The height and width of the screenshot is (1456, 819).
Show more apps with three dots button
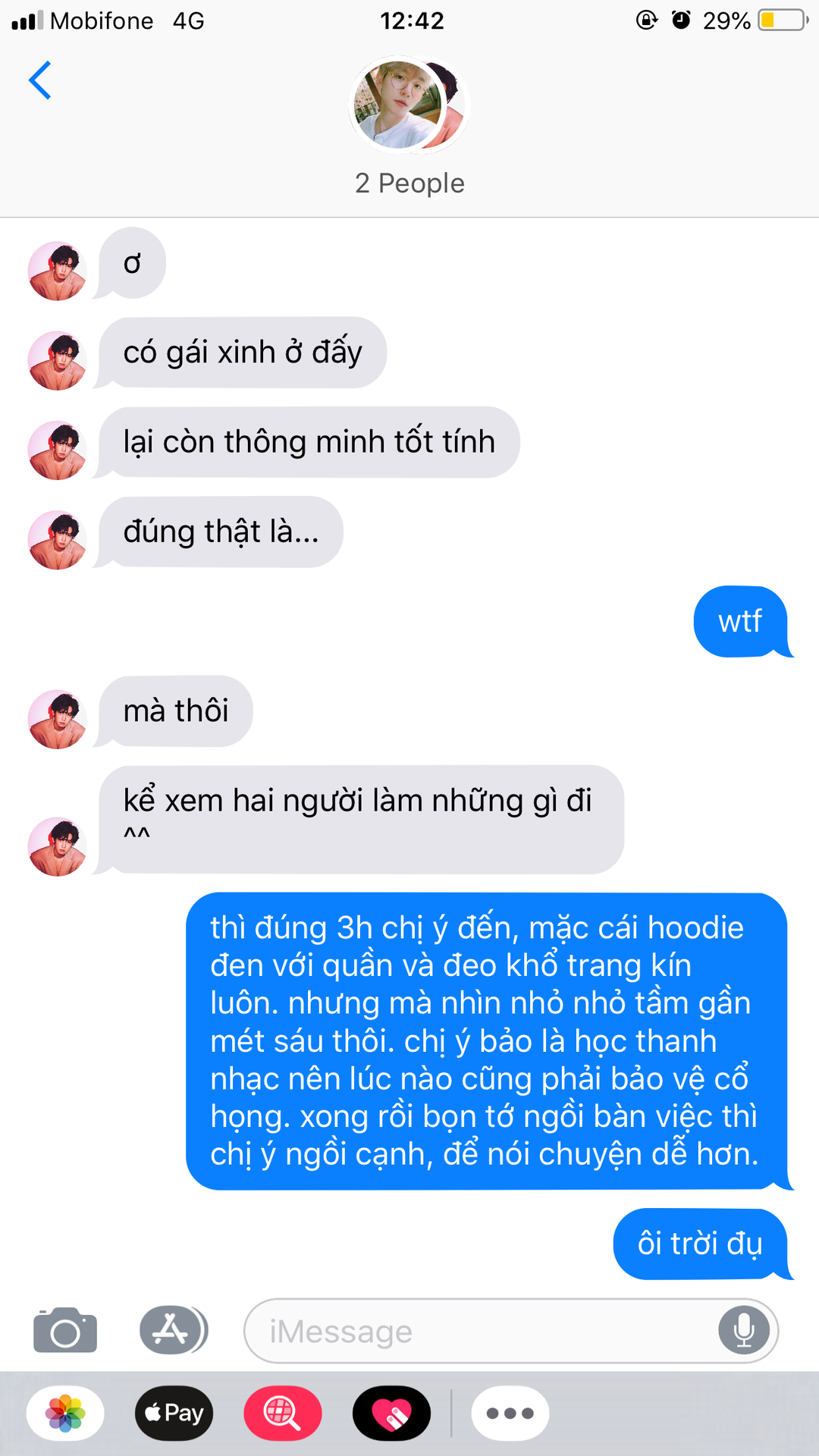[510, 1413]
